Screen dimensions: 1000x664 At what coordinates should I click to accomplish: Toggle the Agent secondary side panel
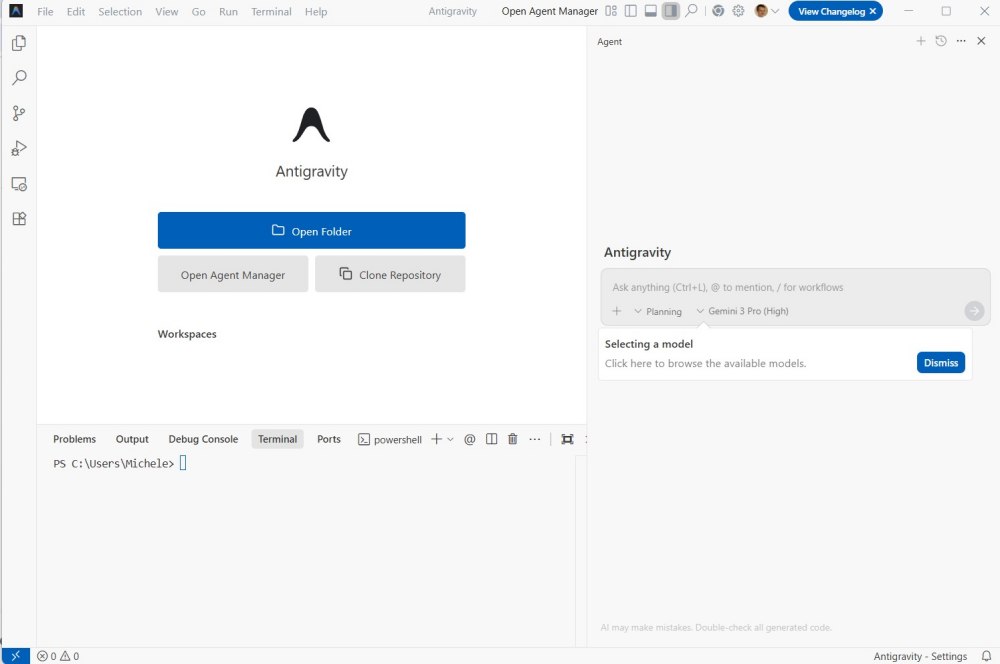click(x=671, y=11)
